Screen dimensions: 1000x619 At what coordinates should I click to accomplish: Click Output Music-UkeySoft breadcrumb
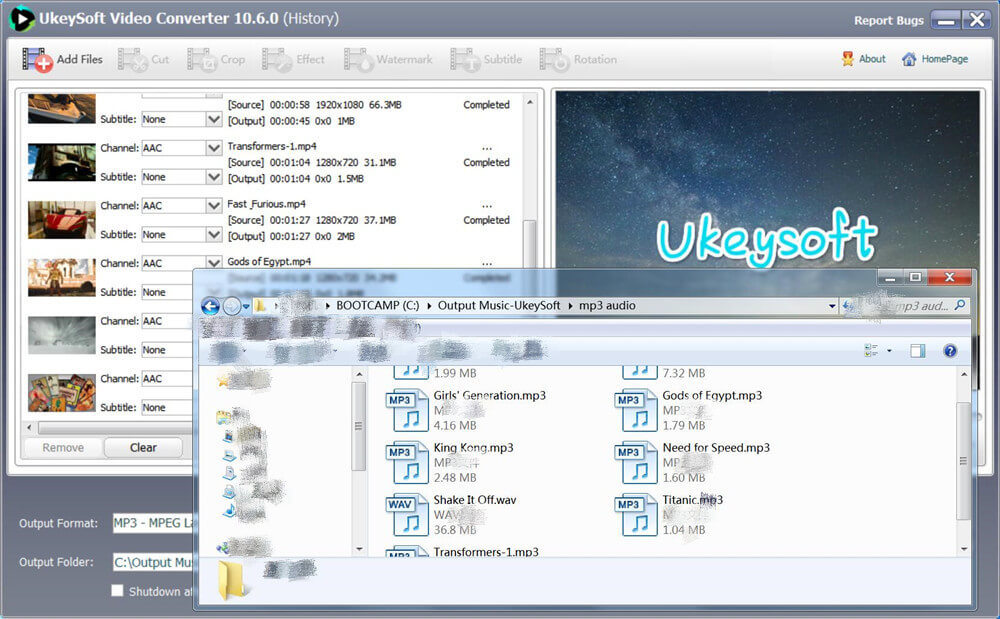(499, 305)
